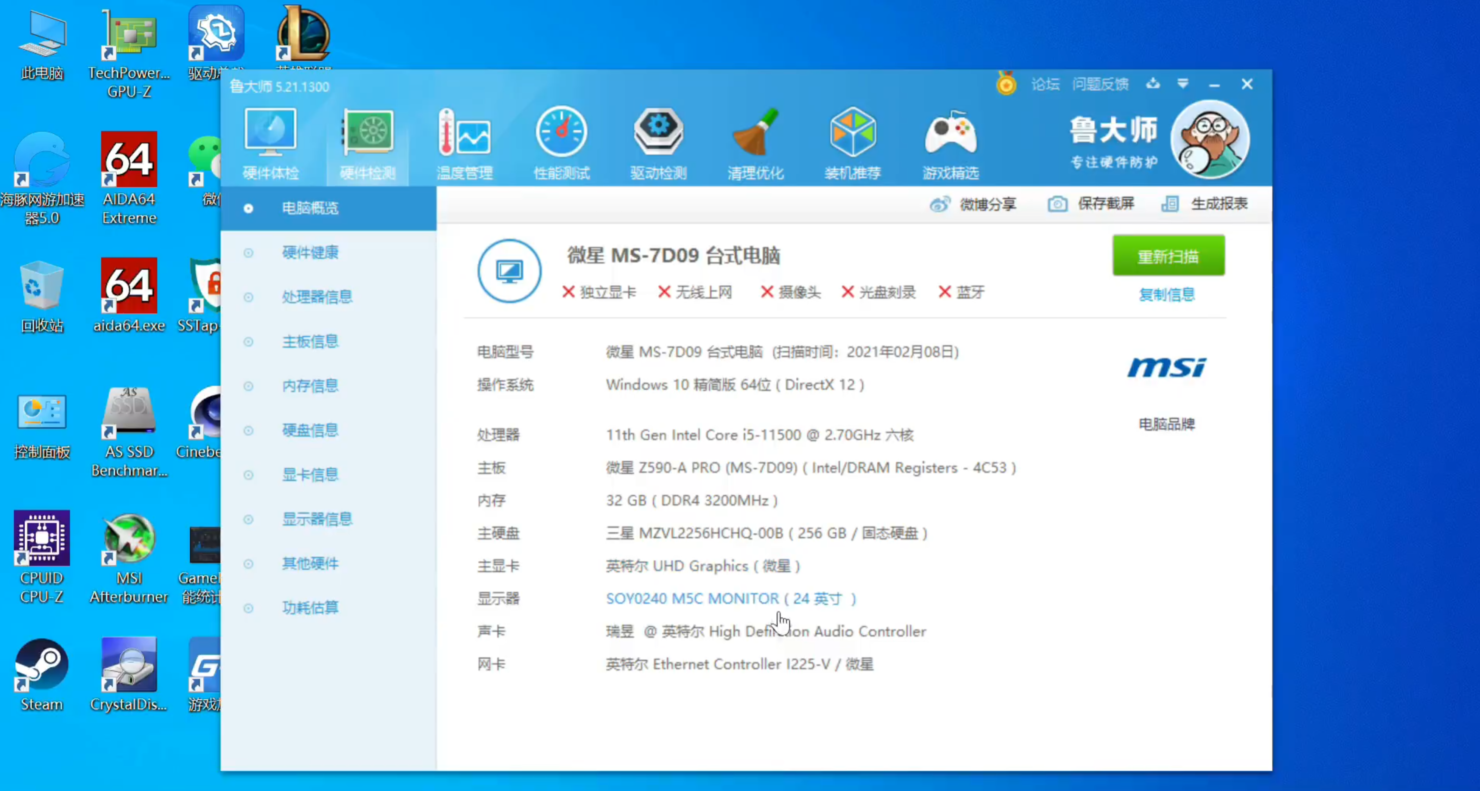Open aida64.exe desktop icon
The height and width of the screenshot is (791, 1480).
[x=129, y=297]
